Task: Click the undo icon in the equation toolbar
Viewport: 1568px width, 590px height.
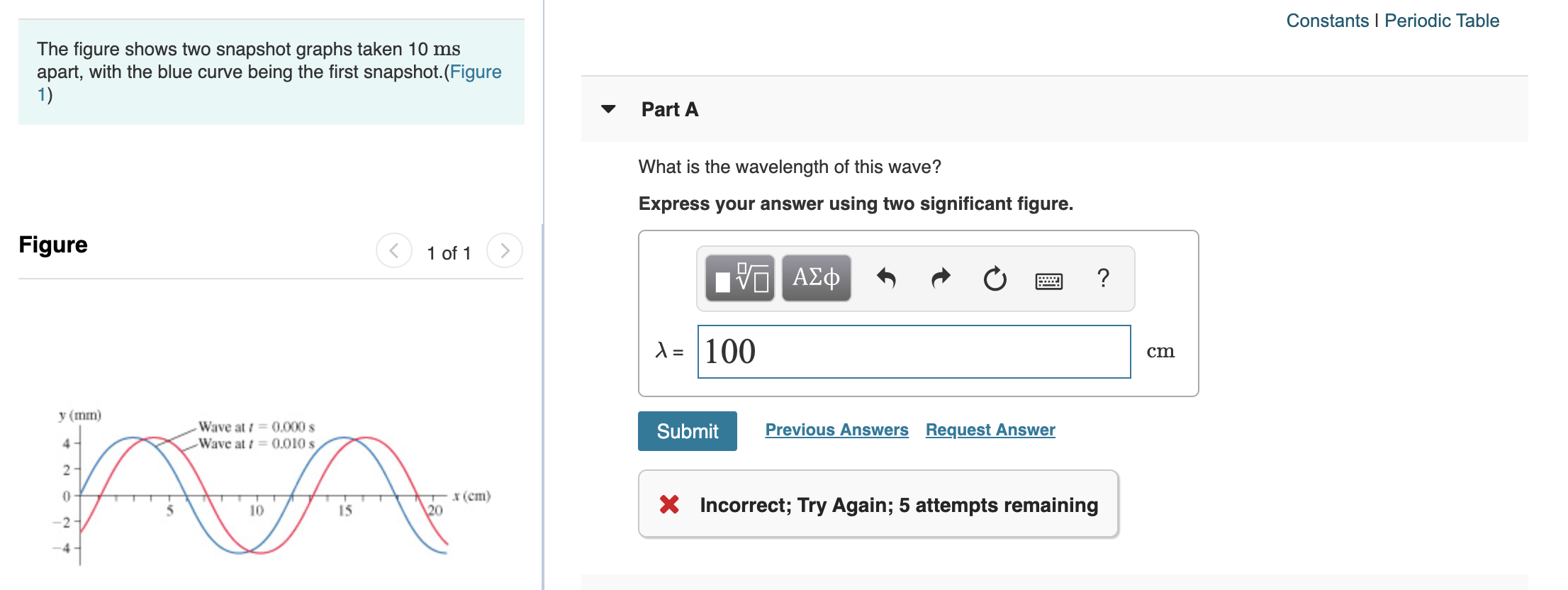Action: click(x=887, y=279)
